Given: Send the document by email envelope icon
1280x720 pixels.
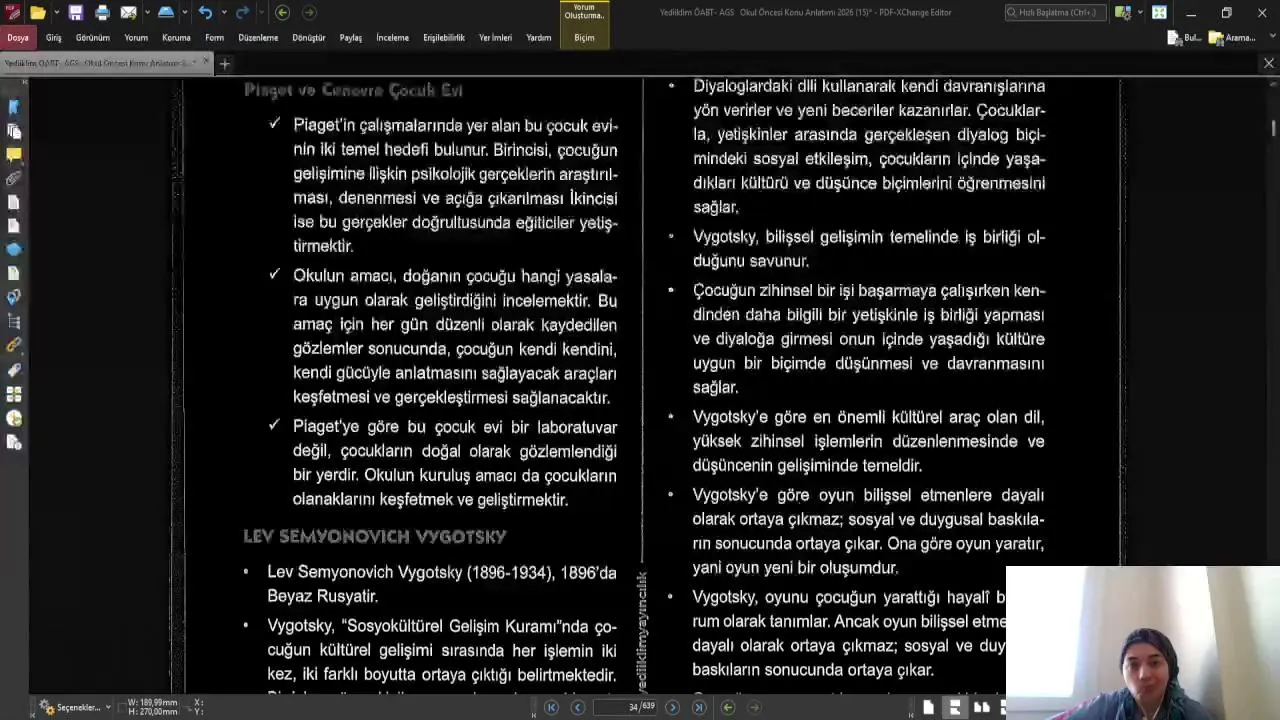Looking at the screenshot, I should (x=128, y=13).
